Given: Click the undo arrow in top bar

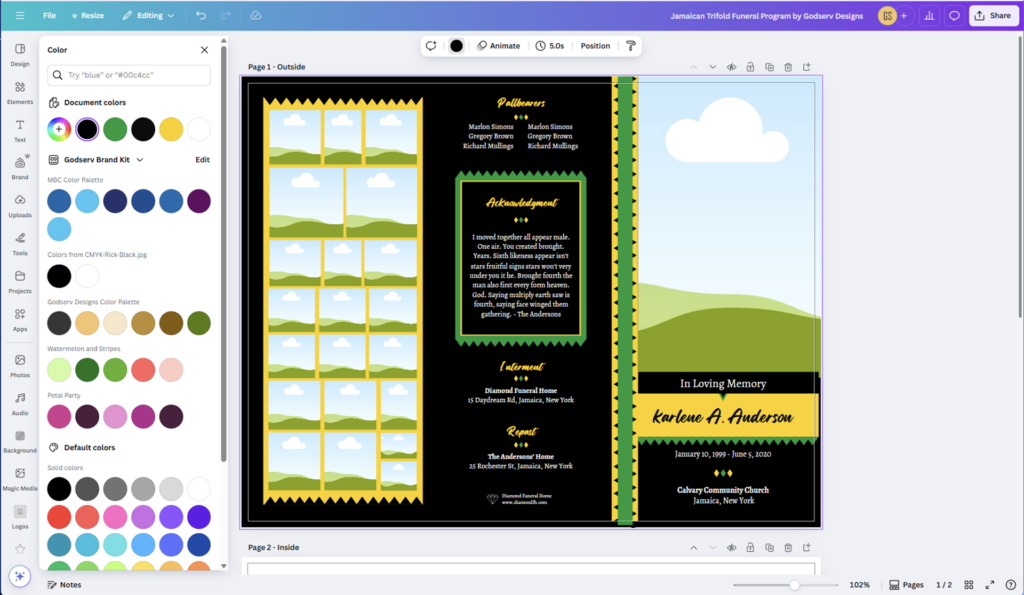Looking at the screenshot, I should [201, 16].
